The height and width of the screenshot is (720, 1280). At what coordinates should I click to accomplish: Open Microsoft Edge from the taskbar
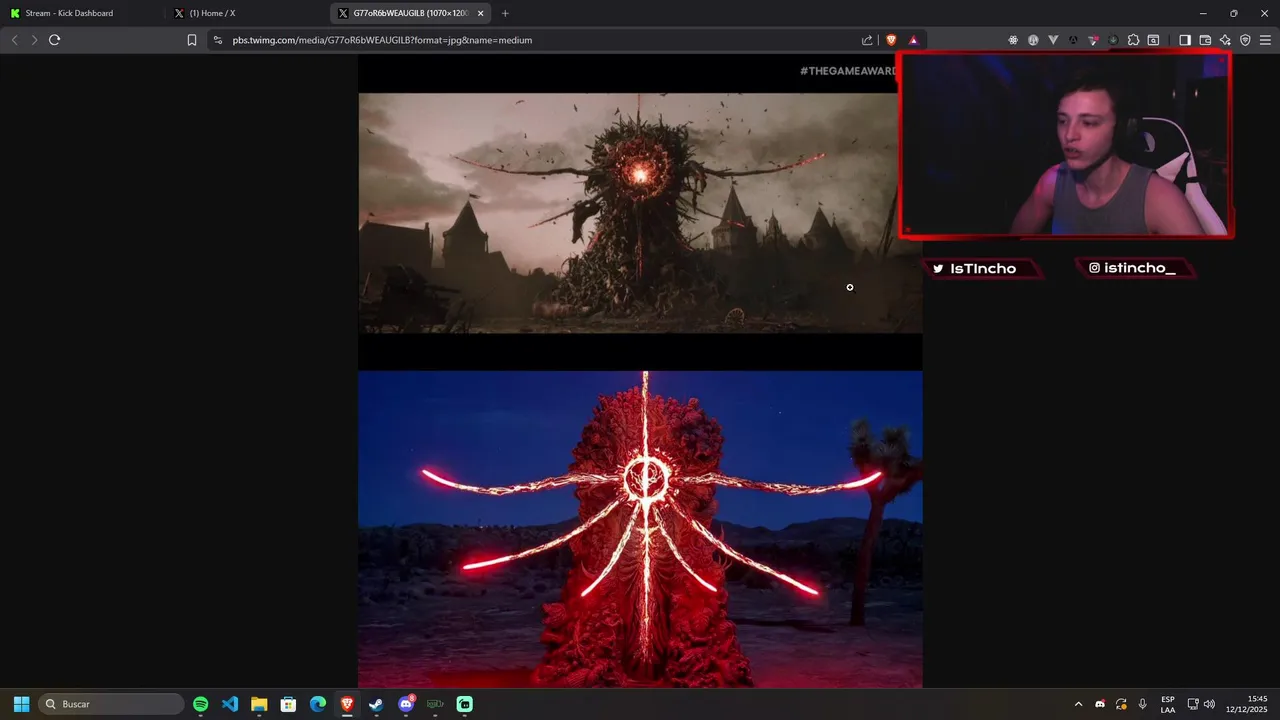coord(318,704)
